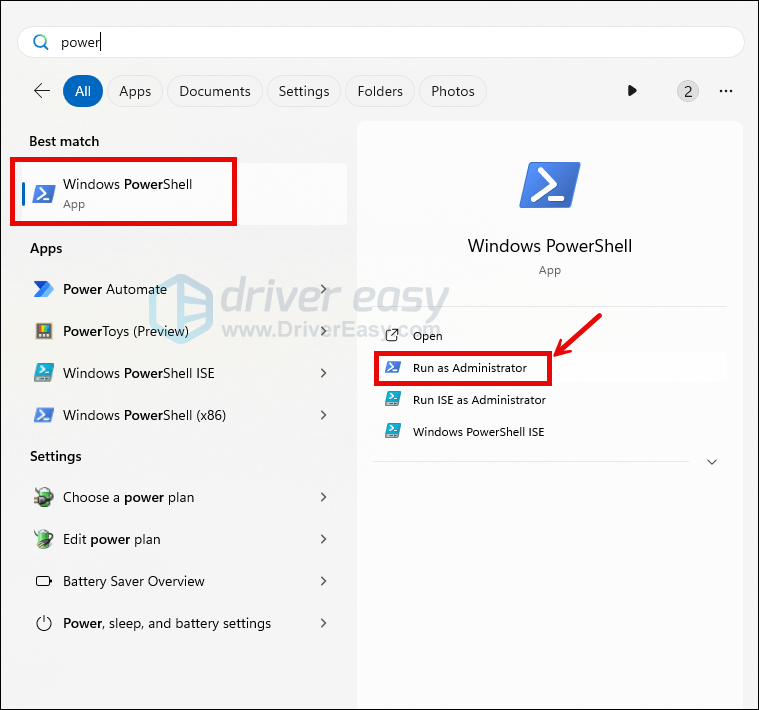This screenshot has height=710, width=759.
Task: Click the PowerToys (Preview) icon
Action: pos(43,331)
